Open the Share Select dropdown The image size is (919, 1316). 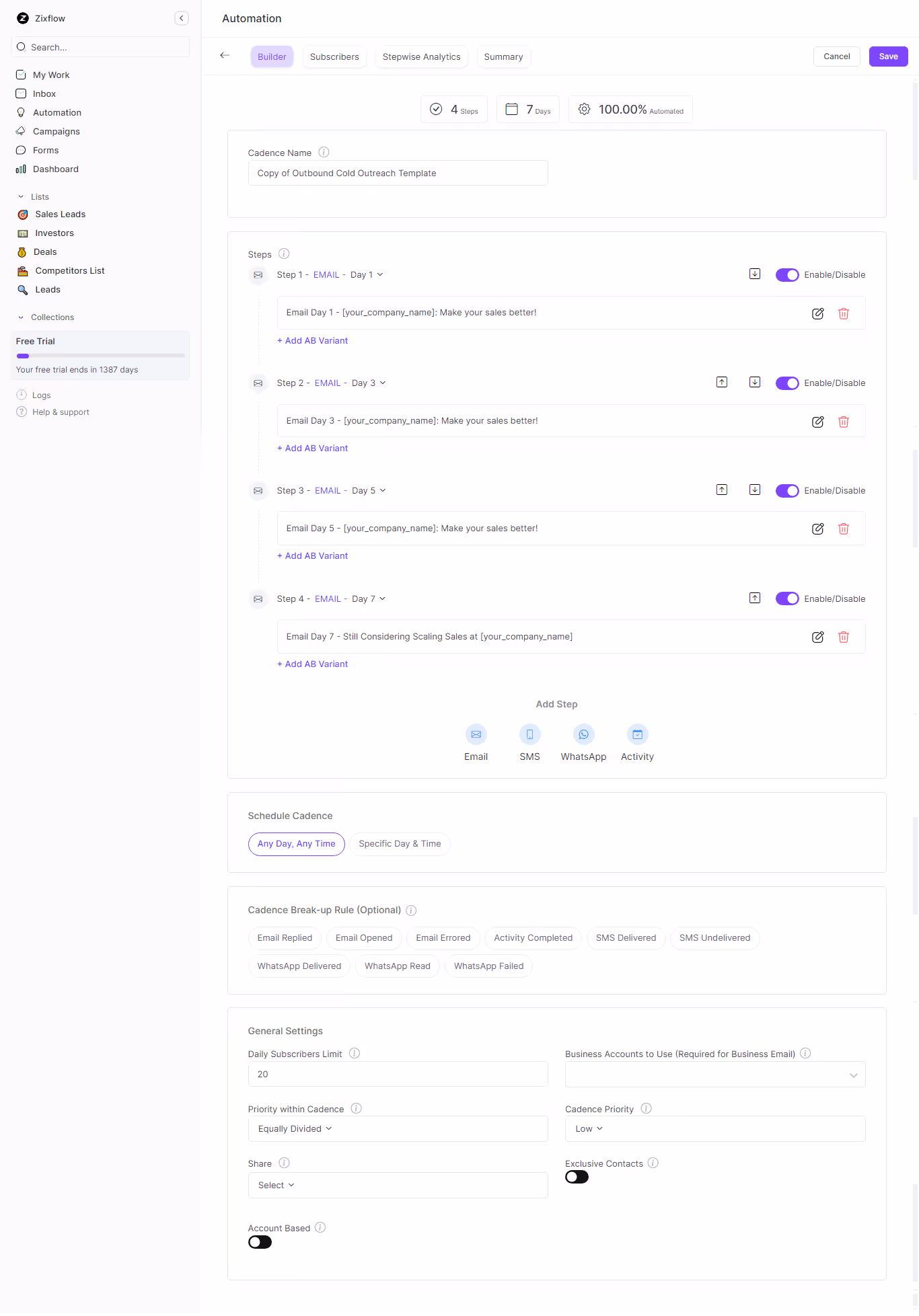[x=398, y=1186]
